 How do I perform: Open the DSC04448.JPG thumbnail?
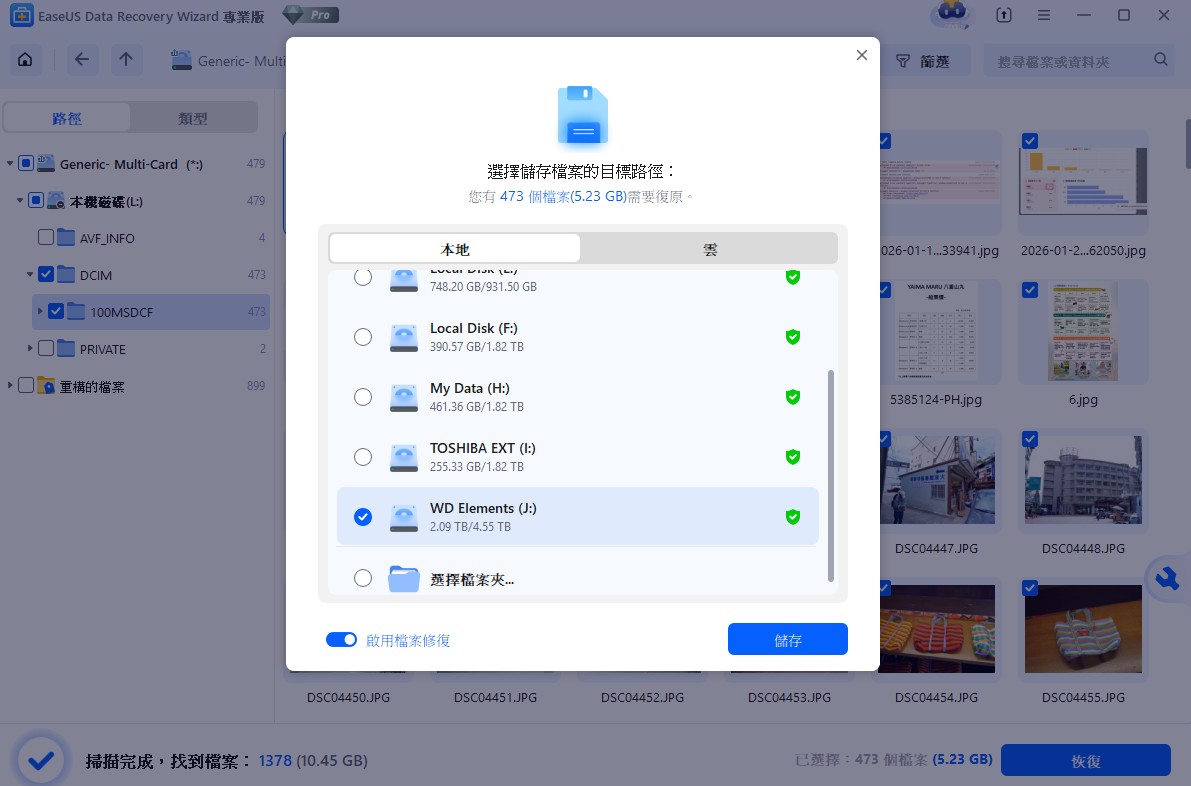1083,481
